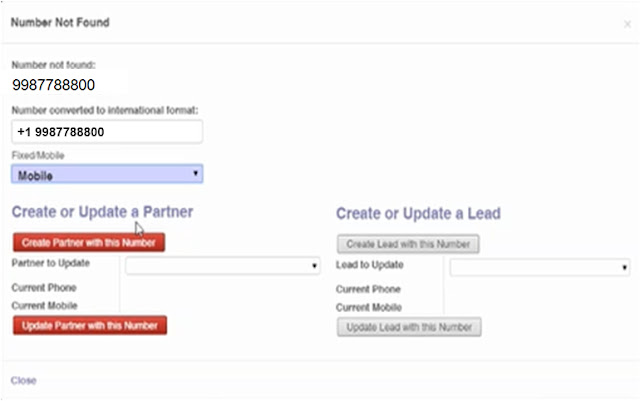Click Current Mobile label under Lead section
The height and width of the screenshot is (401, 640).
369,307
